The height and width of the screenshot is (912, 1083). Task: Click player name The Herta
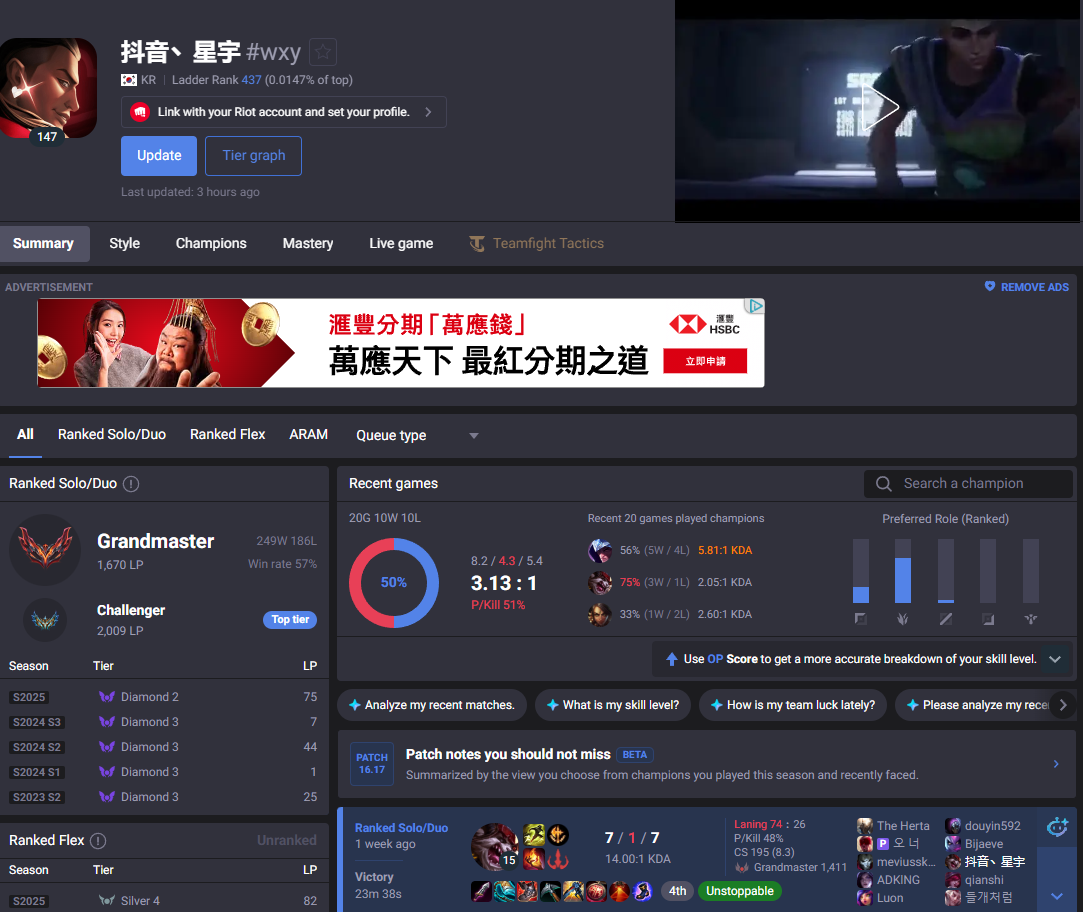point(903,826)
